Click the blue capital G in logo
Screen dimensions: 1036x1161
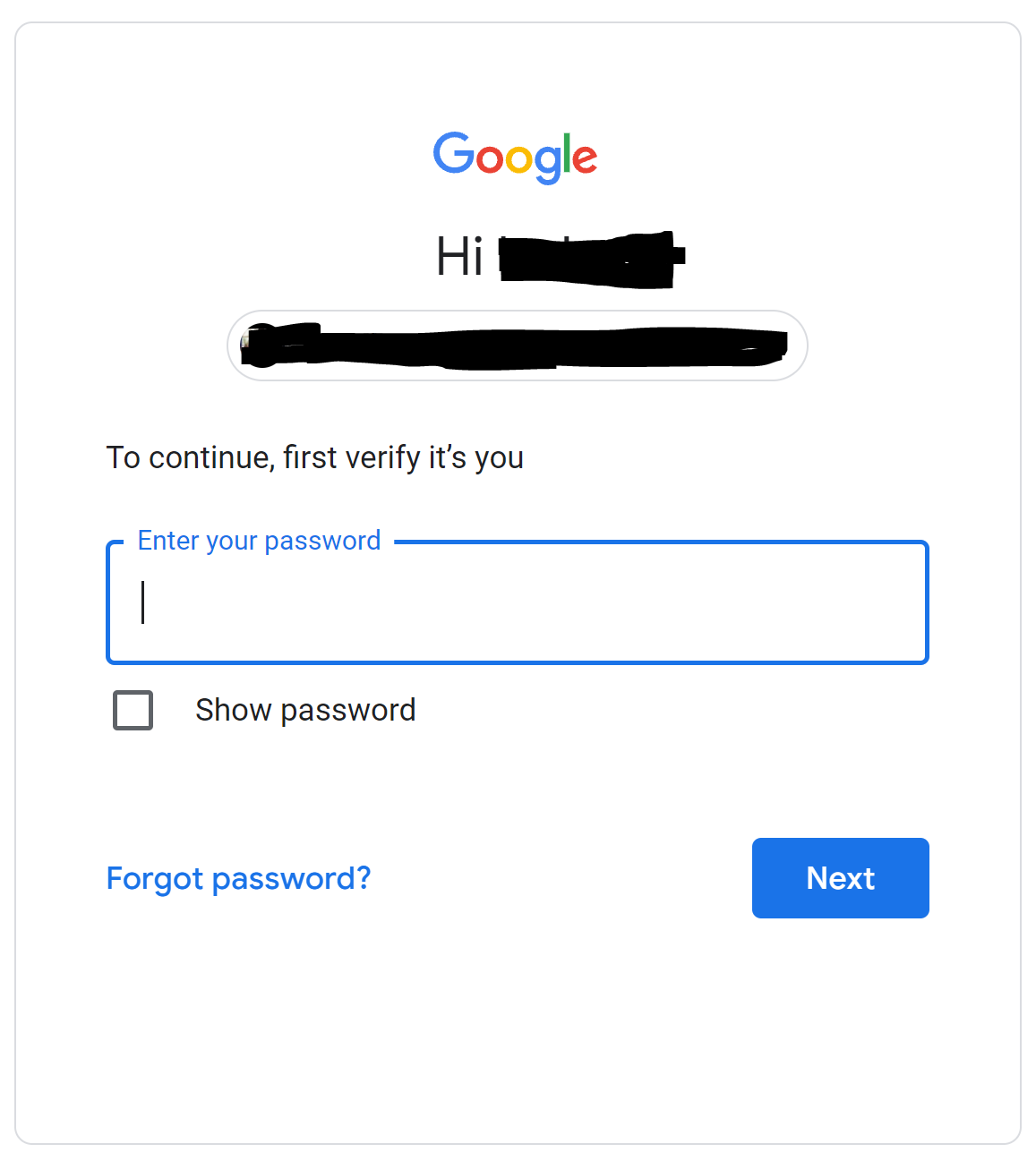tap(454, 153)
